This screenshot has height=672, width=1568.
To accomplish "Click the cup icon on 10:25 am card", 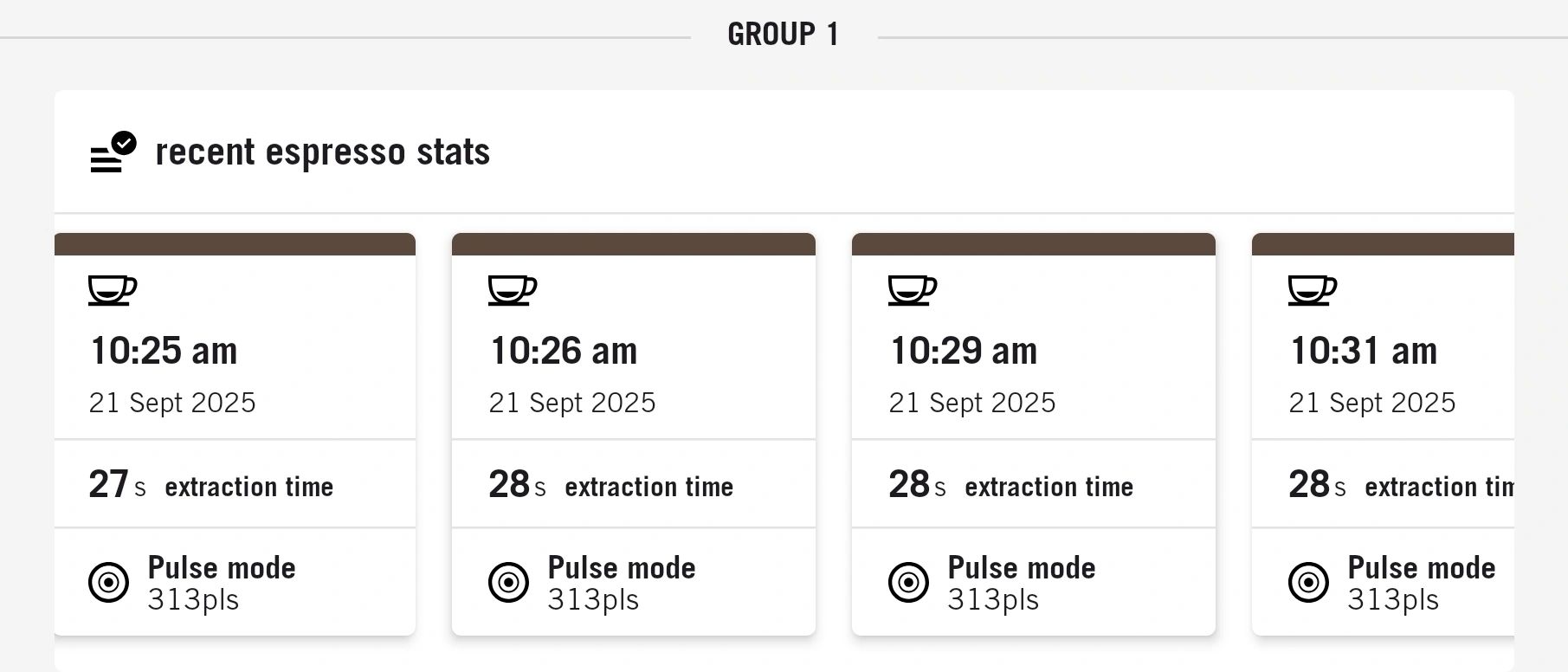I will [113, 290].
